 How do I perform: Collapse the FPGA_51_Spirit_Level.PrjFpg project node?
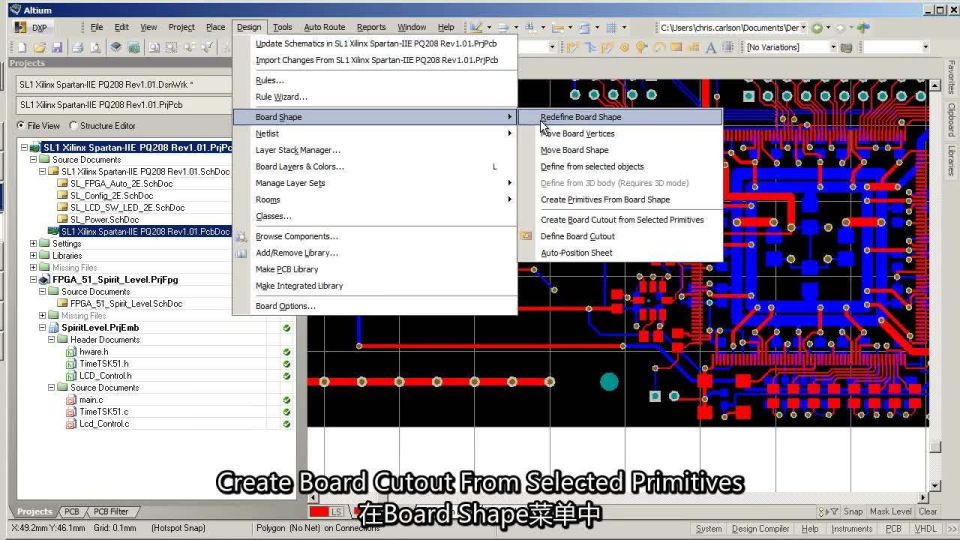tap(34, 280)
